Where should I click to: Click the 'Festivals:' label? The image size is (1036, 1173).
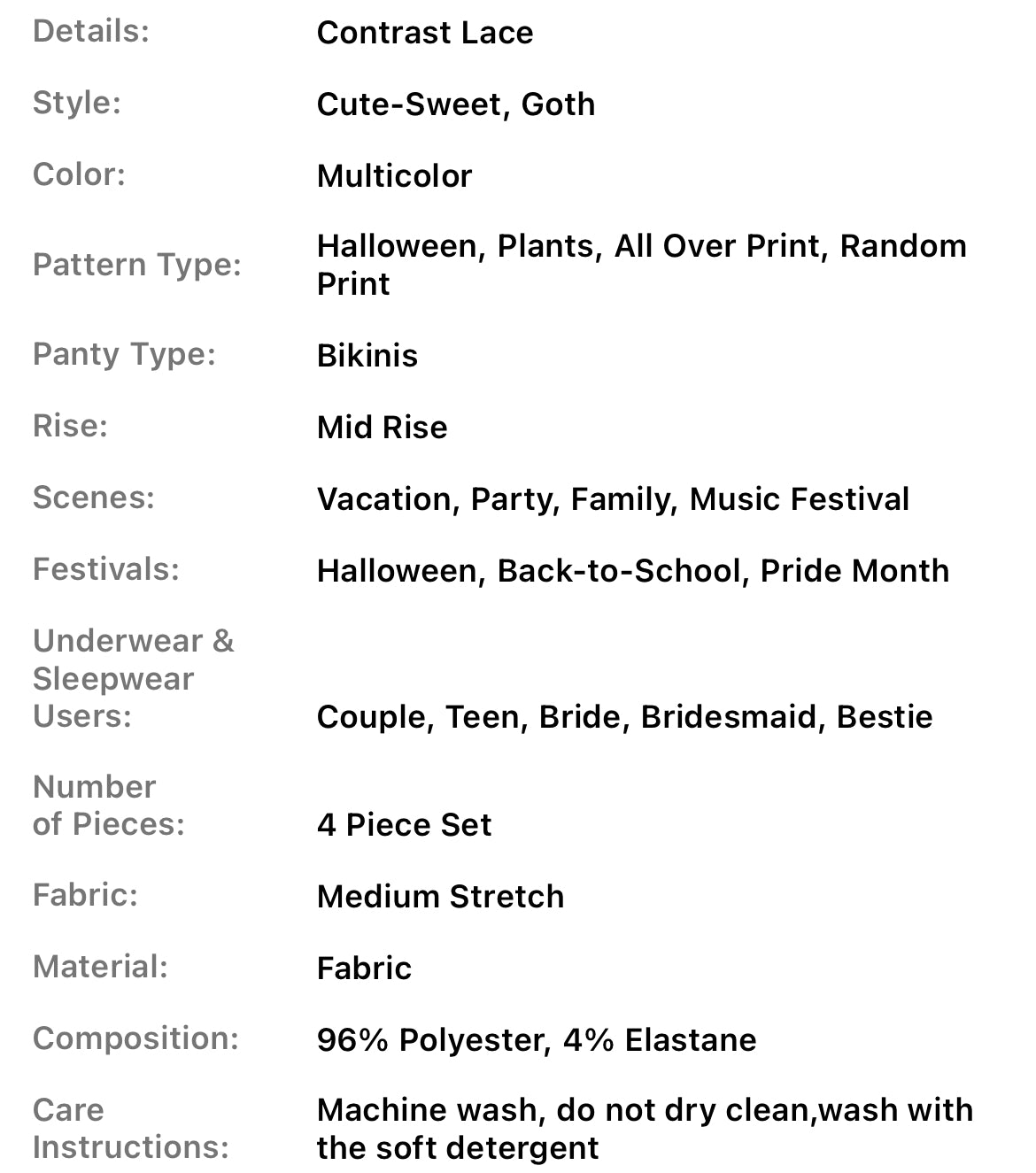[105, 569]
